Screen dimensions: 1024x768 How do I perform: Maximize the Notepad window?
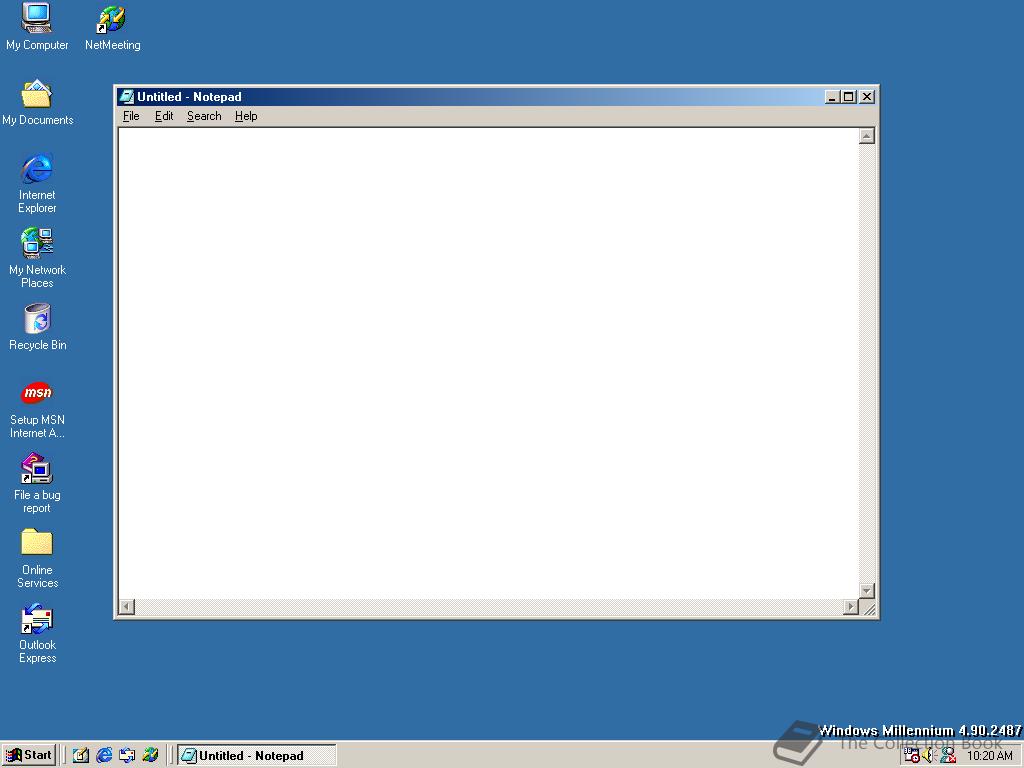848,97
